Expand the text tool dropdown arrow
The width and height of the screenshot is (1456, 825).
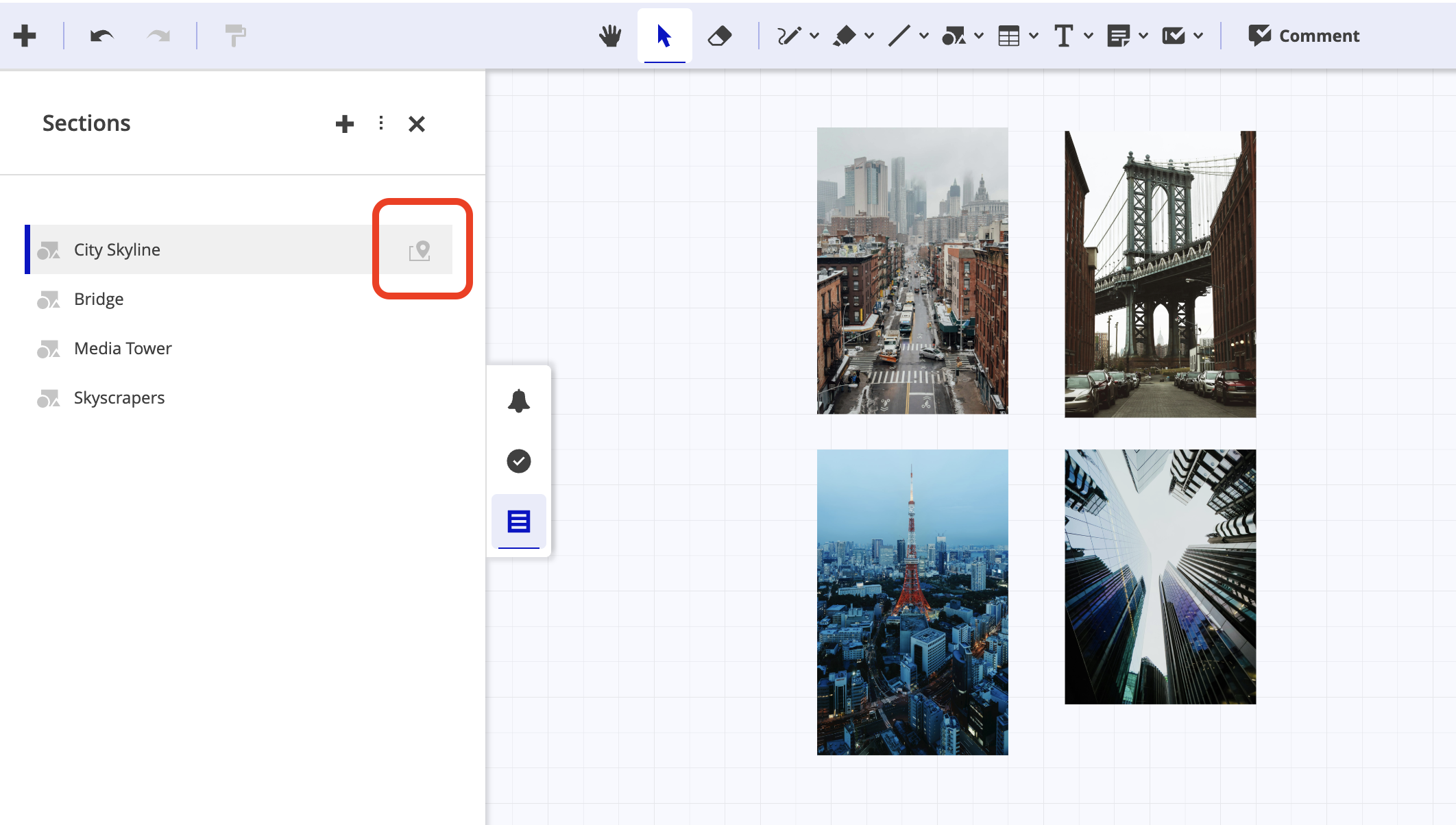click(1089, 36)
